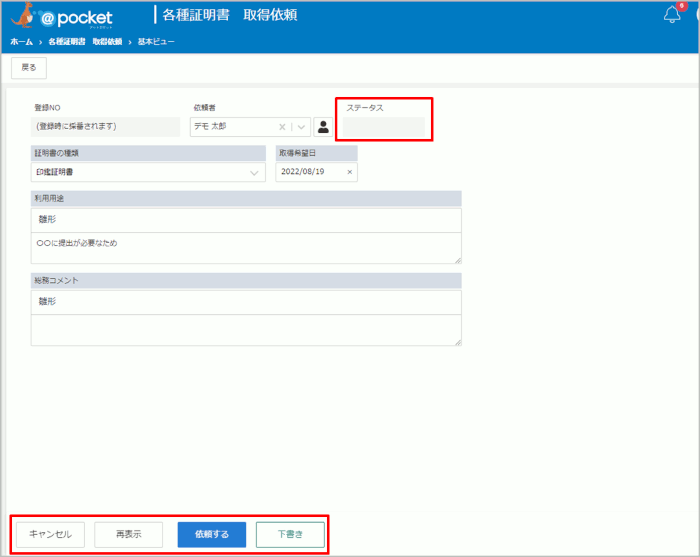The image size is (700, 557).
Task: Click the キャンセル button
Action: click(50, 534)
